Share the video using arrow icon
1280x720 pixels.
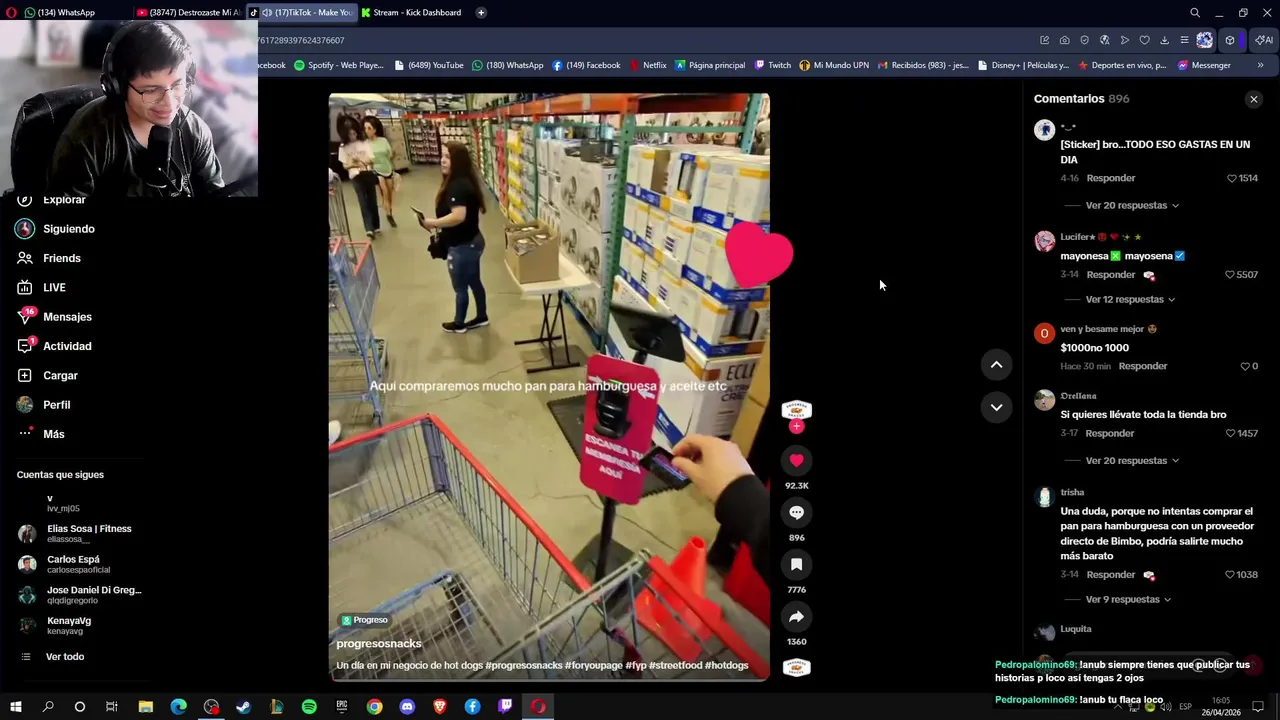796,616
